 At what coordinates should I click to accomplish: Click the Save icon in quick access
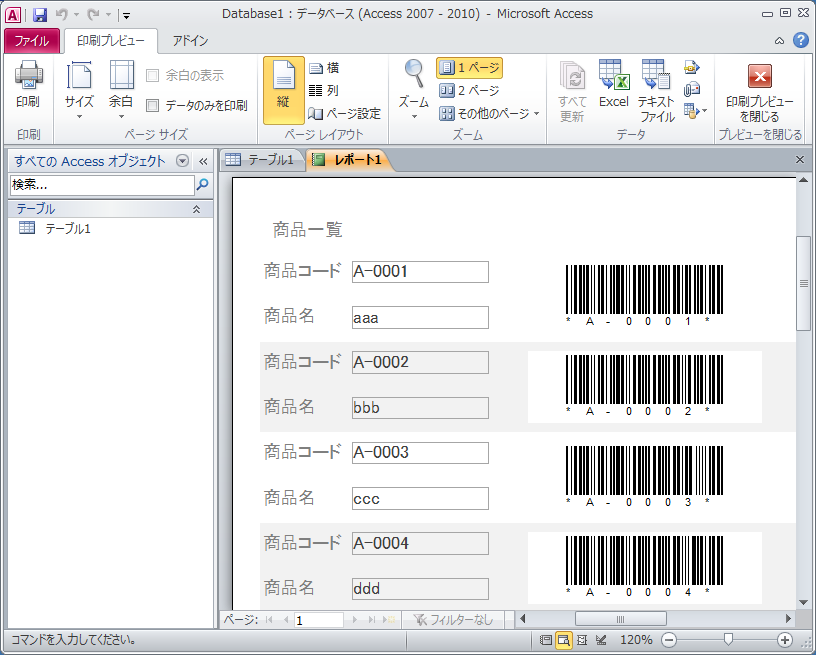pos(40,14)
